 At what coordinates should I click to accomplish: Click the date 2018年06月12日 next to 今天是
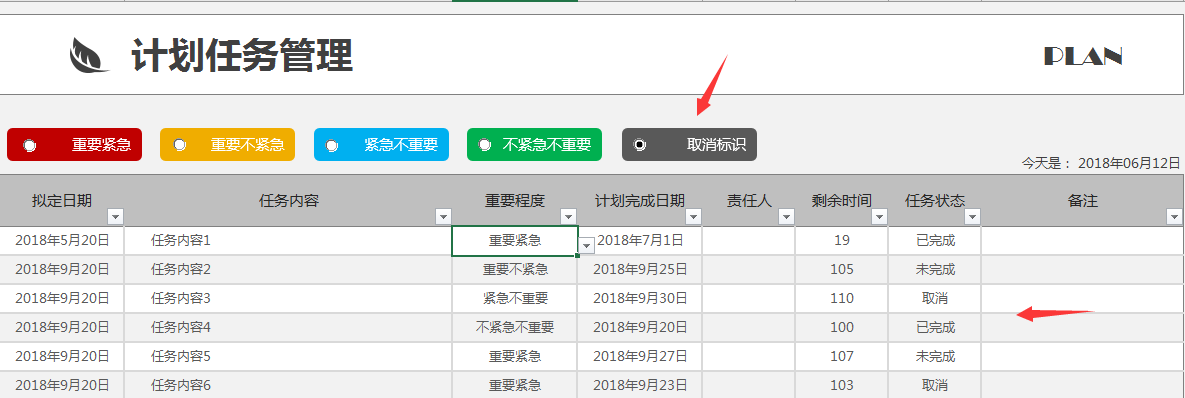[x=1128, y=163]
